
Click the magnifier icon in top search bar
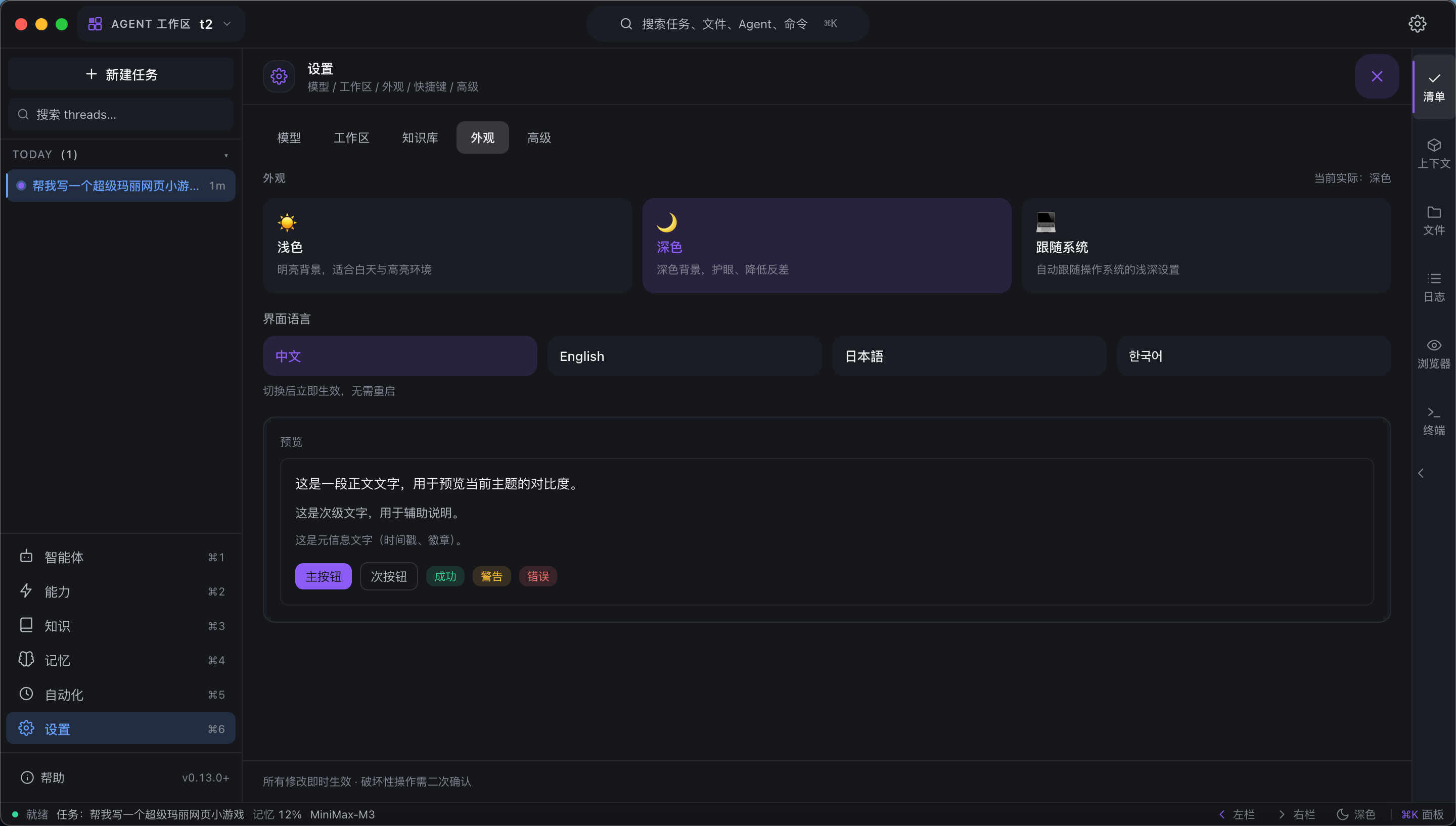tap(625, 24)
